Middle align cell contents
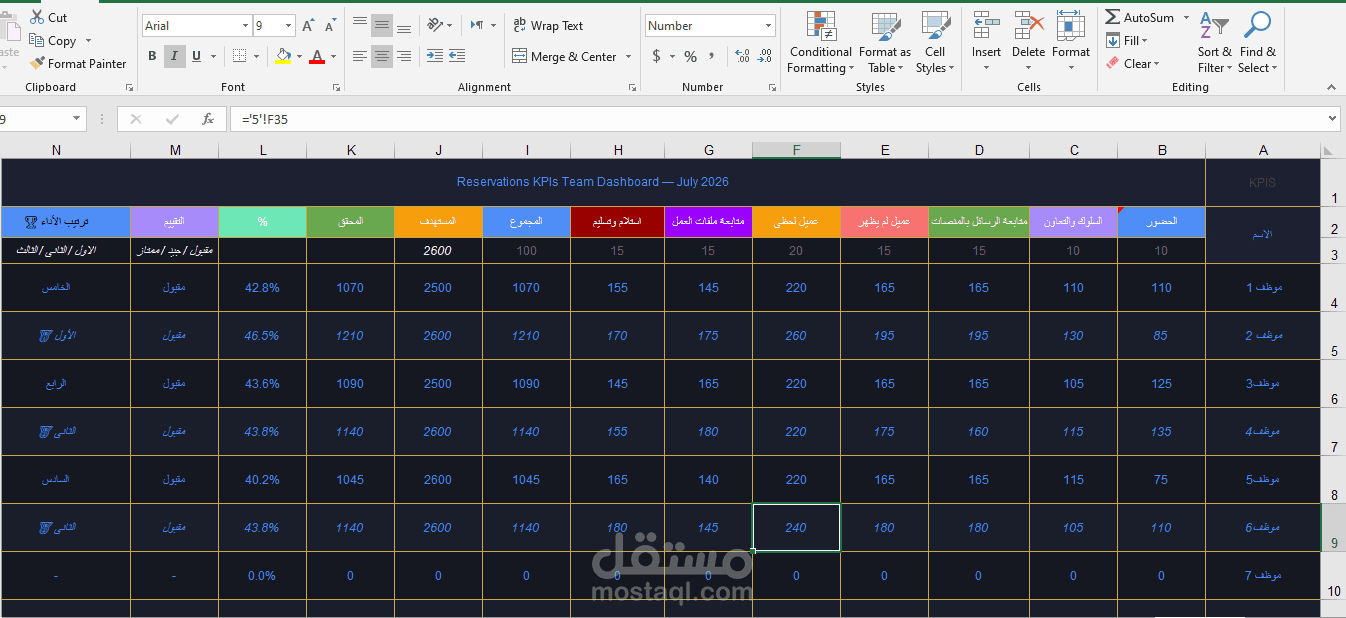 click(x=381, y=25)
